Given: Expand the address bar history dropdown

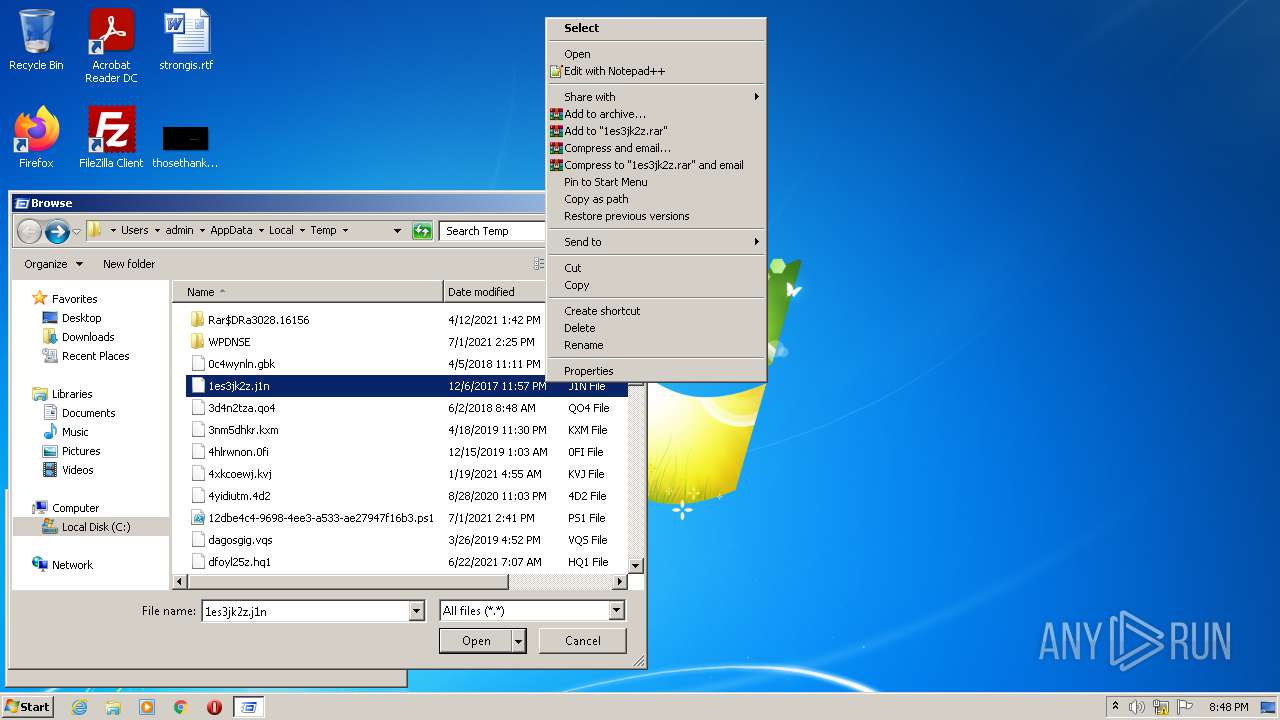Looking at the screenshot, I should point(397,231).
